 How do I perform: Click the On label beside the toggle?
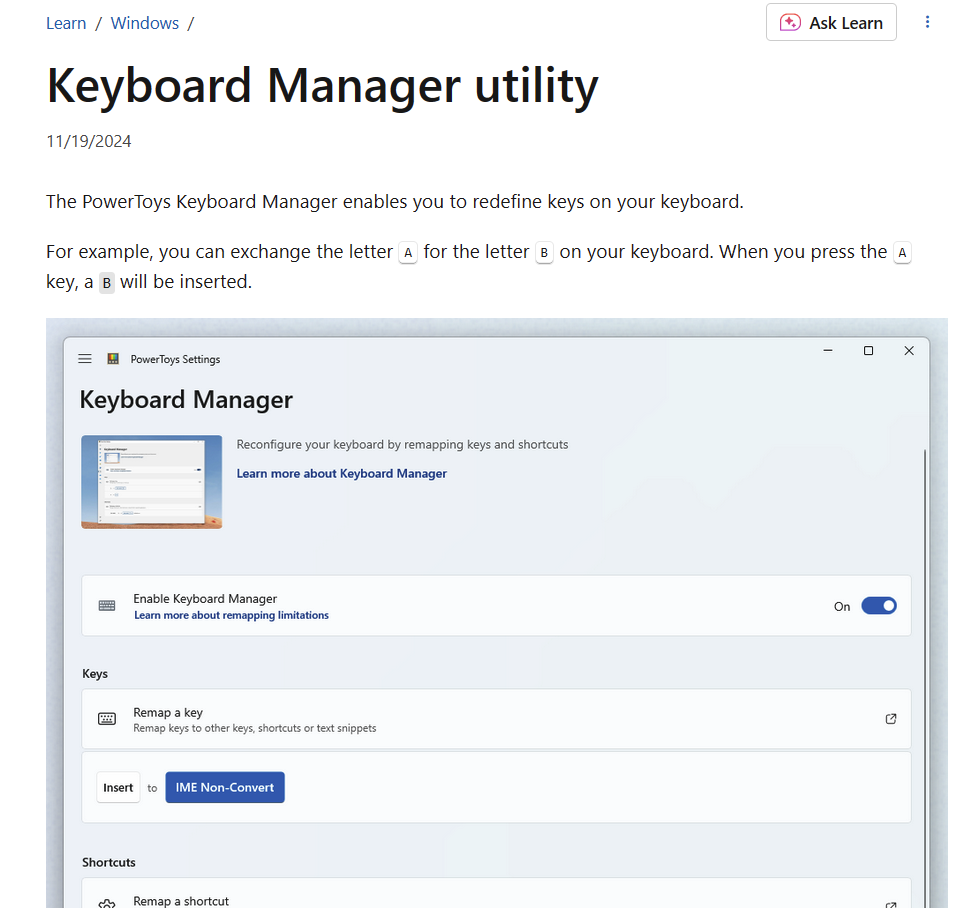point(842,607)
